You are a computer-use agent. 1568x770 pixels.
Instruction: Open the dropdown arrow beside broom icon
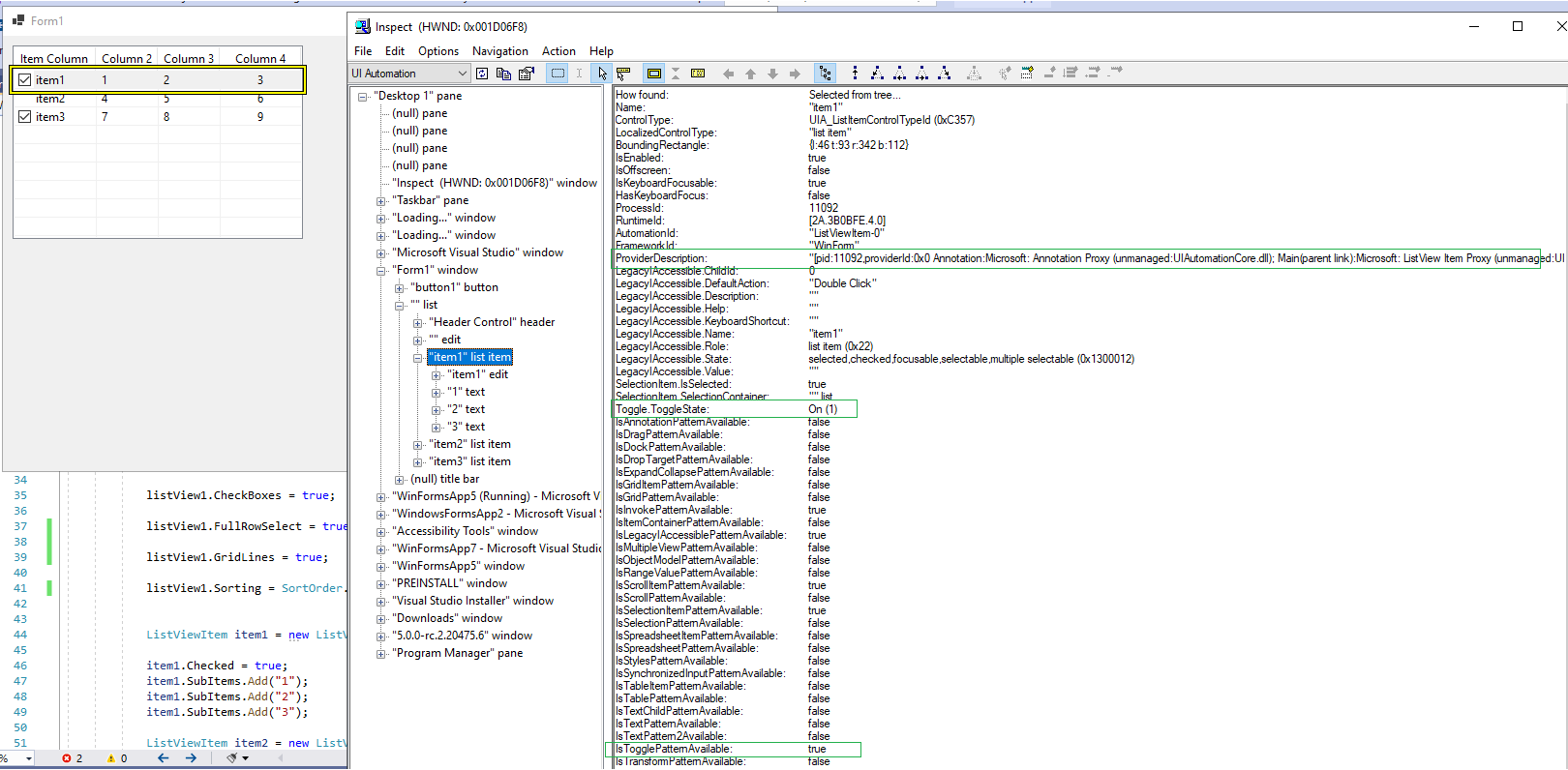tap(246, 758)
